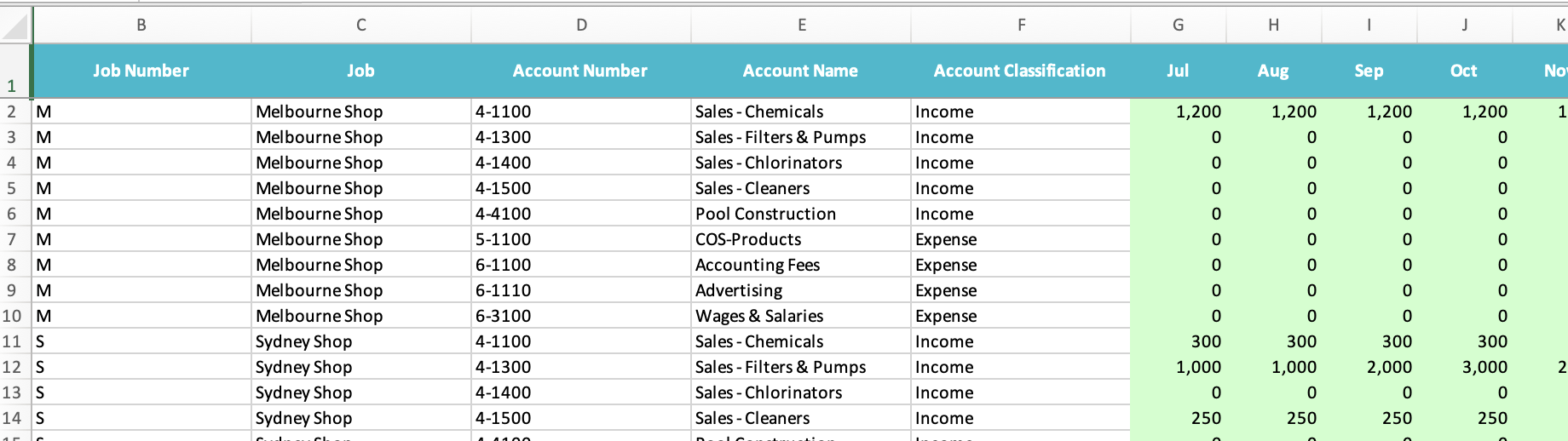
Task: Click the Account Classification header cell
Action: (x=1021, y=71)
